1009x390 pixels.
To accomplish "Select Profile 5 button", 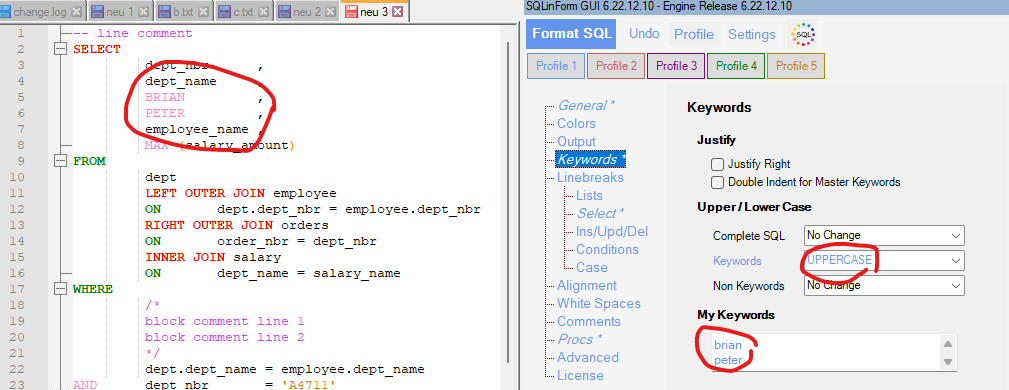I will click(796, 66).
